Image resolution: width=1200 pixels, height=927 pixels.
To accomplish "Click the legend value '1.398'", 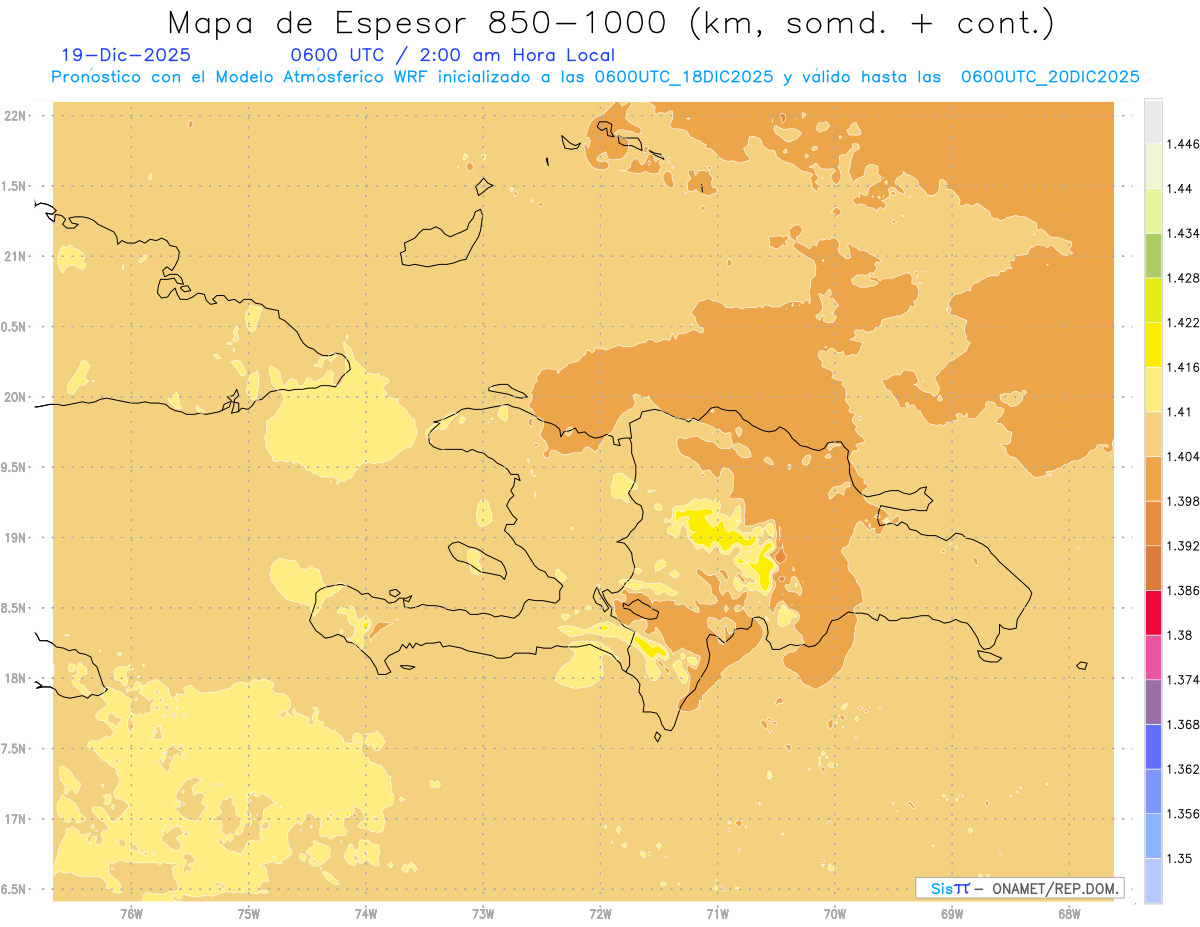I will pyautogui.click(x=1182, y=501).
